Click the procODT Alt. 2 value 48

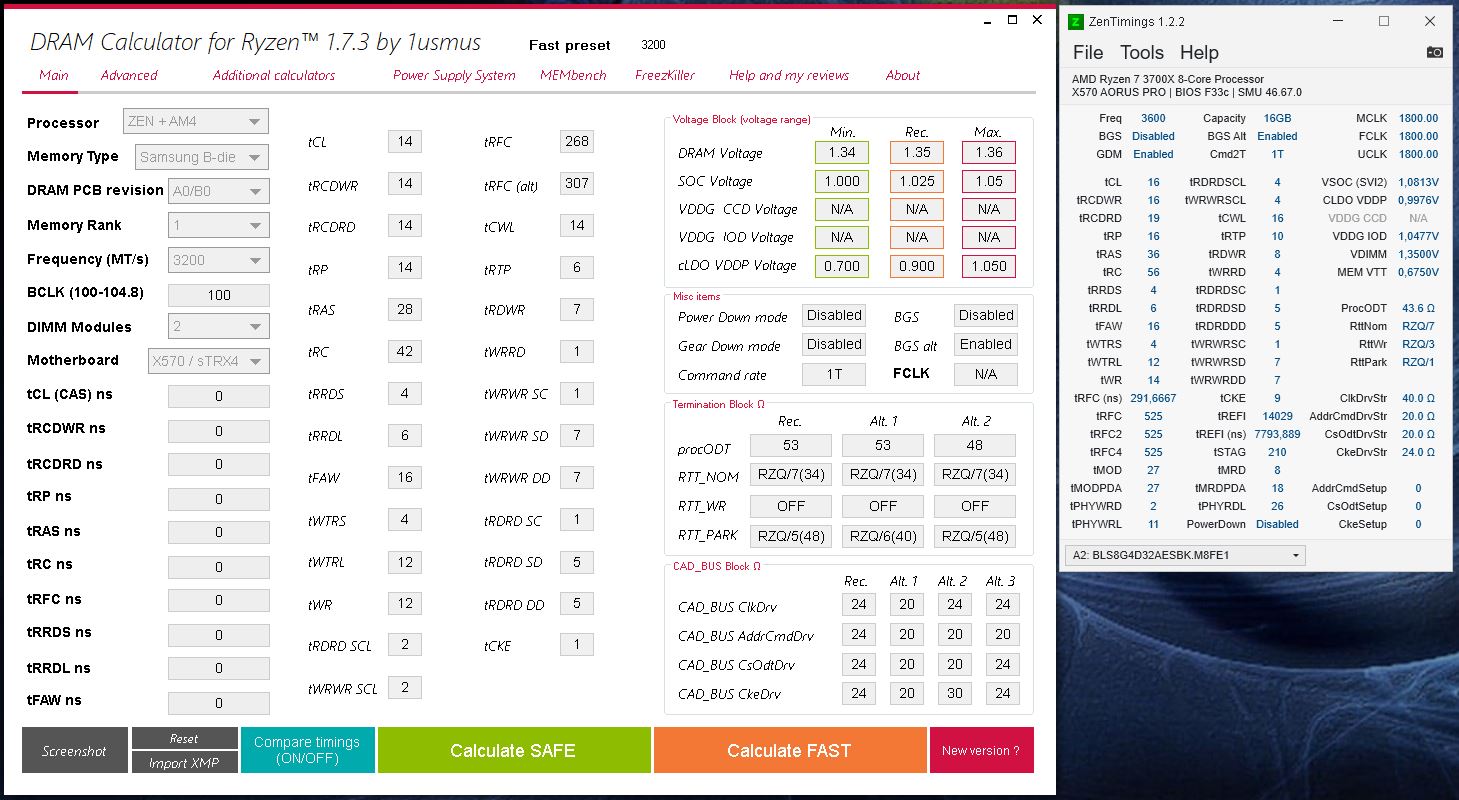[975, 445]
